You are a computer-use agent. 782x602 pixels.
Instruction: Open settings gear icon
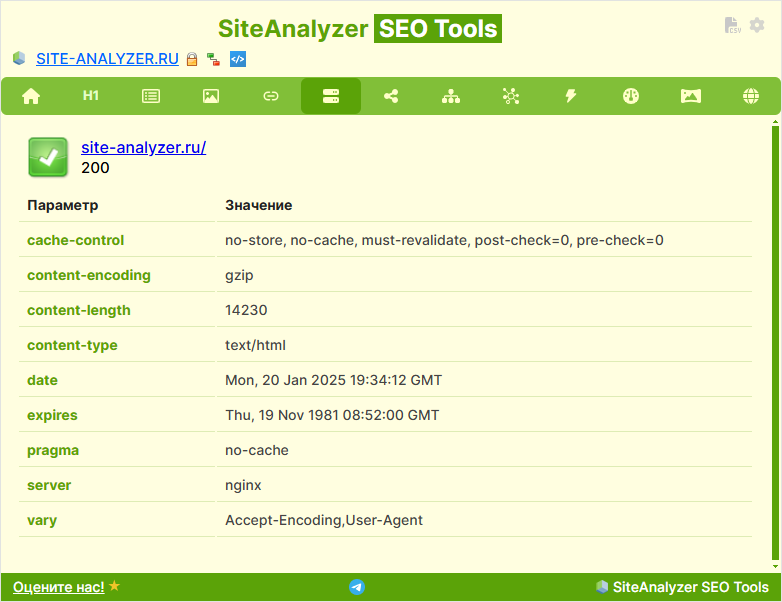tap(757, 25)
